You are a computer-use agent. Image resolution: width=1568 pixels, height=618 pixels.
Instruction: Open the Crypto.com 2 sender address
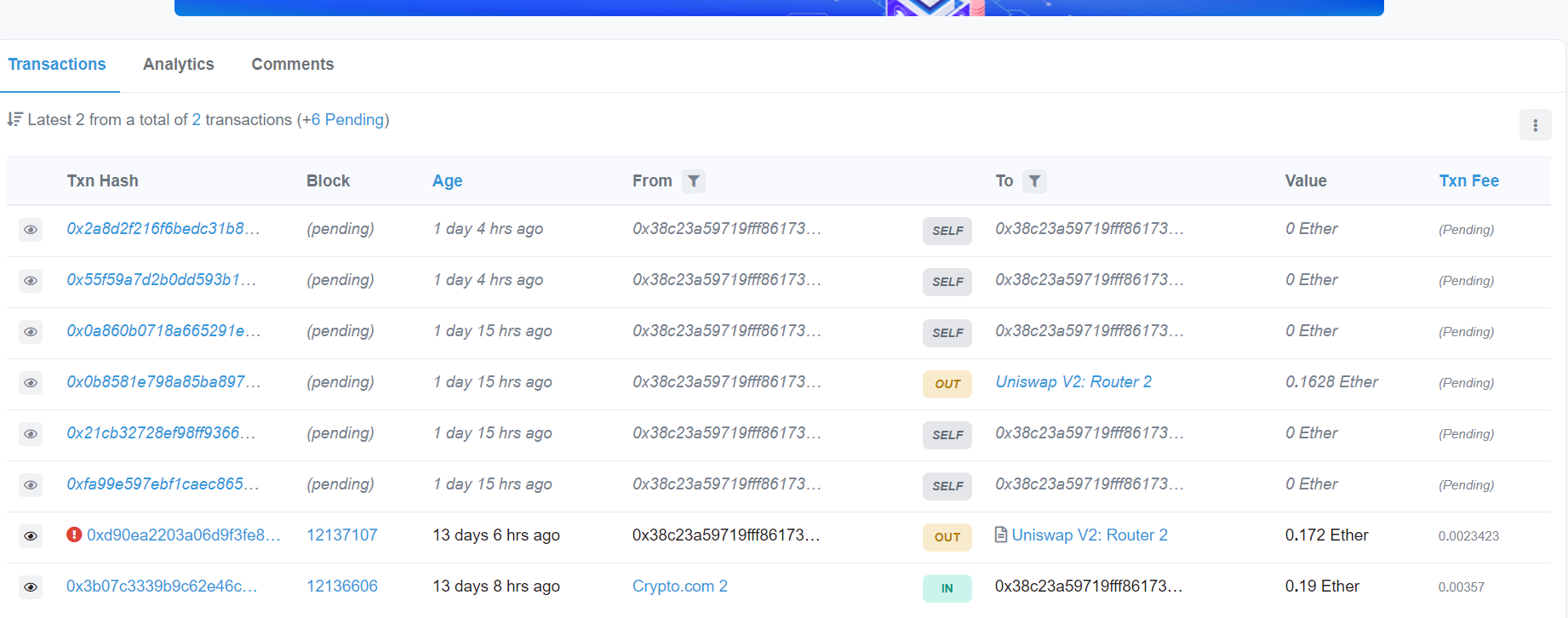pyautogui.click(x=679, y=587)
